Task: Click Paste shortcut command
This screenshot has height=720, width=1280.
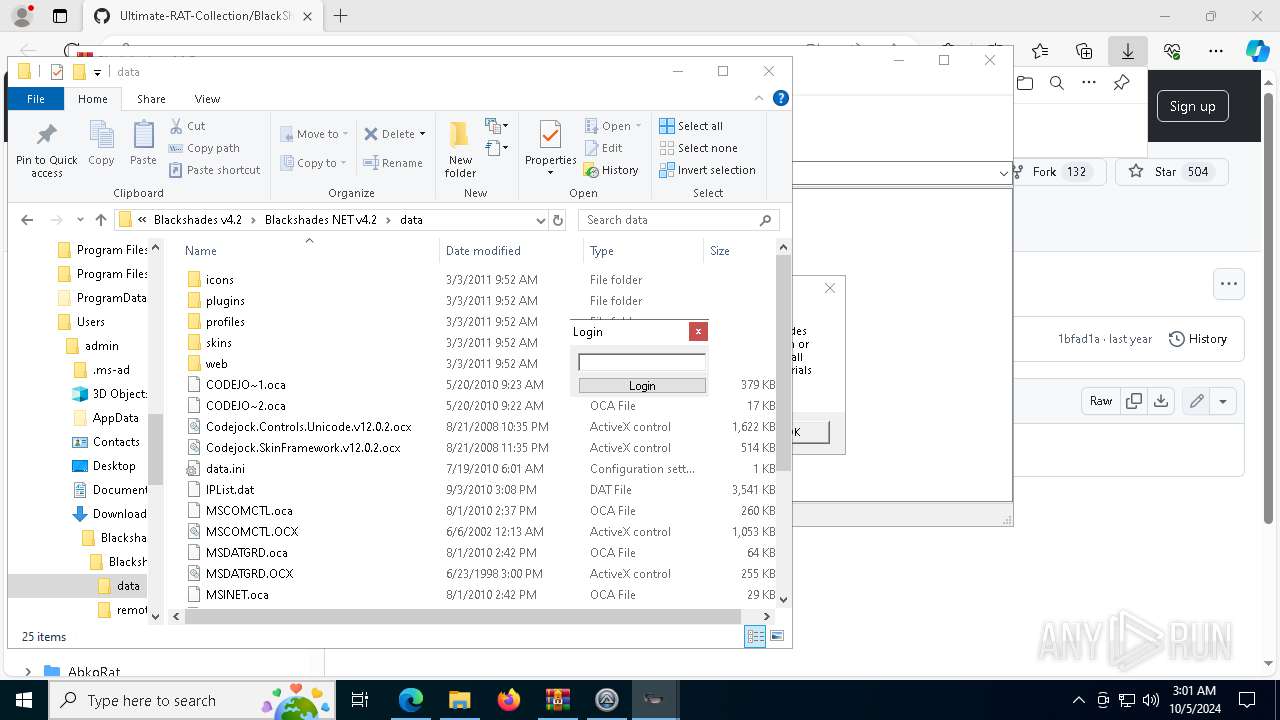Action: [x=214, y=170]
